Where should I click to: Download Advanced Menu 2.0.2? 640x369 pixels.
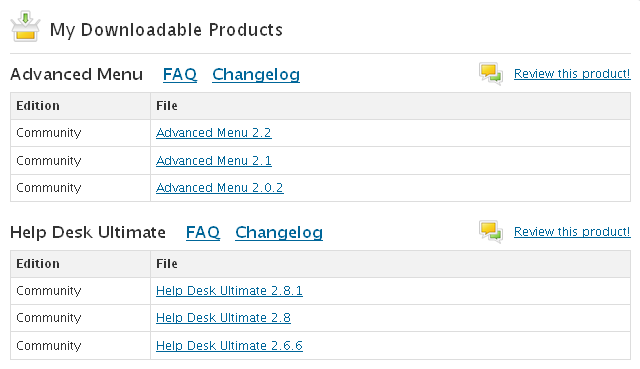pyautogui.click(x=220, y=188)
